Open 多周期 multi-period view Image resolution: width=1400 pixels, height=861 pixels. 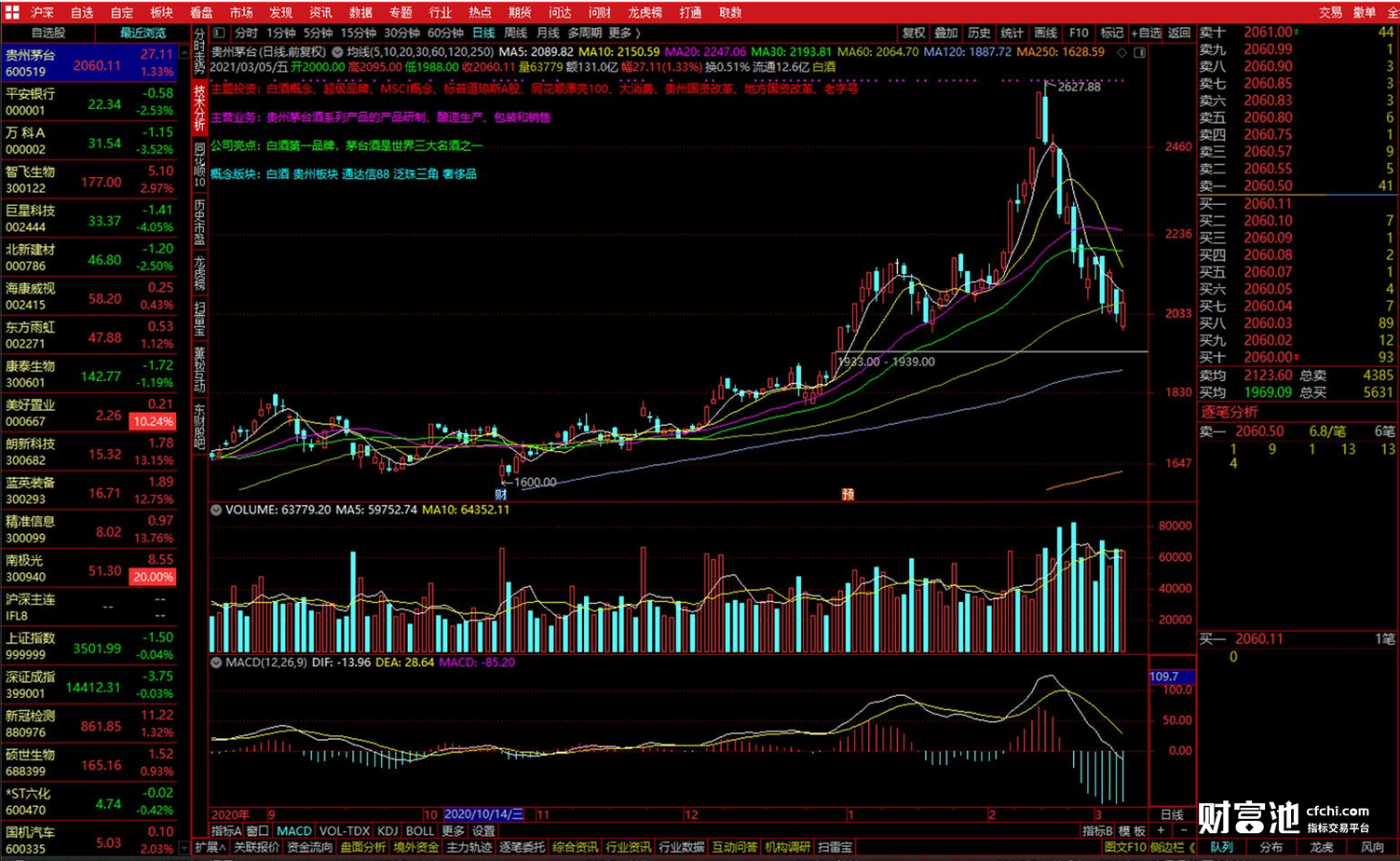click(585, 34)
